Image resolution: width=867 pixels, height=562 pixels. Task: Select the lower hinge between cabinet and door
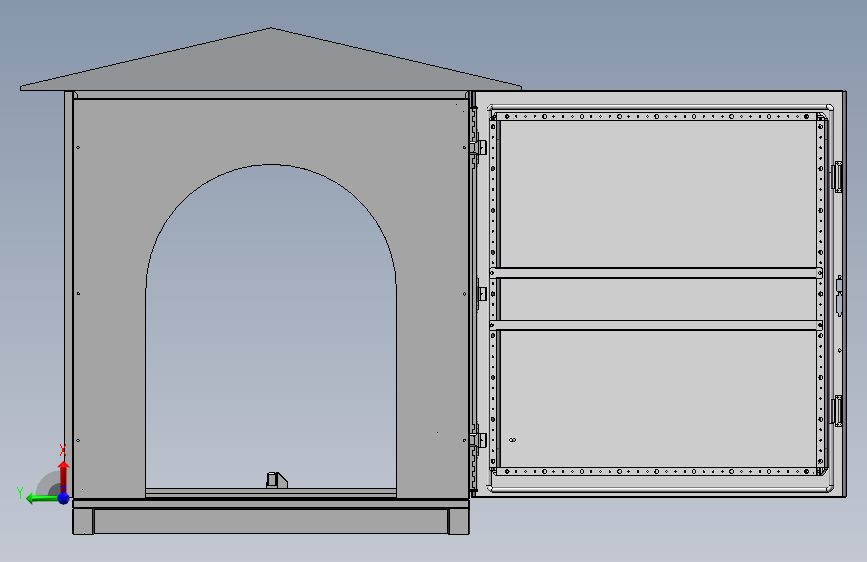click(x=478, y=440)
